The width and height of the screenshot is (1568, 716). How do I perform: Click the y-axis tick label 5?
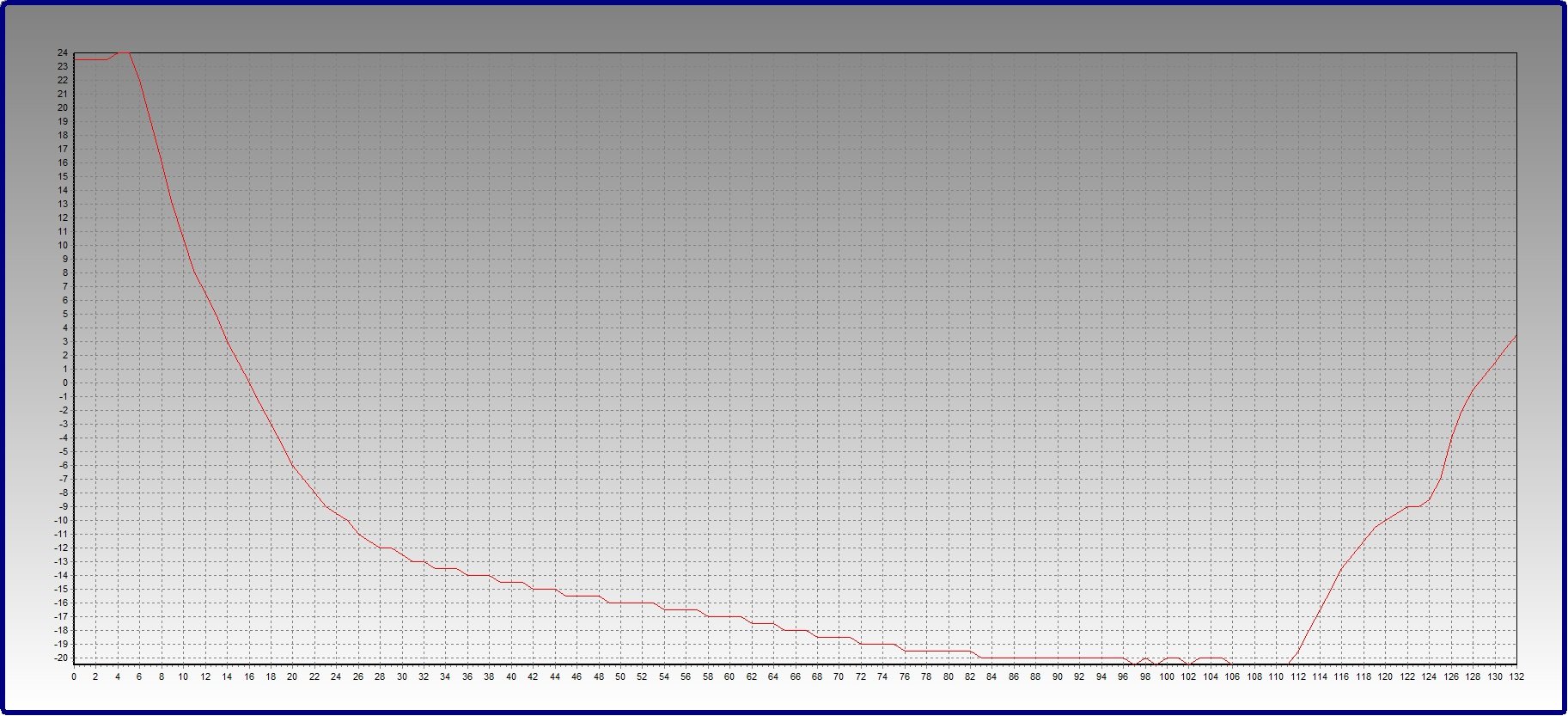pyautogui.click(x=65, y=315)
